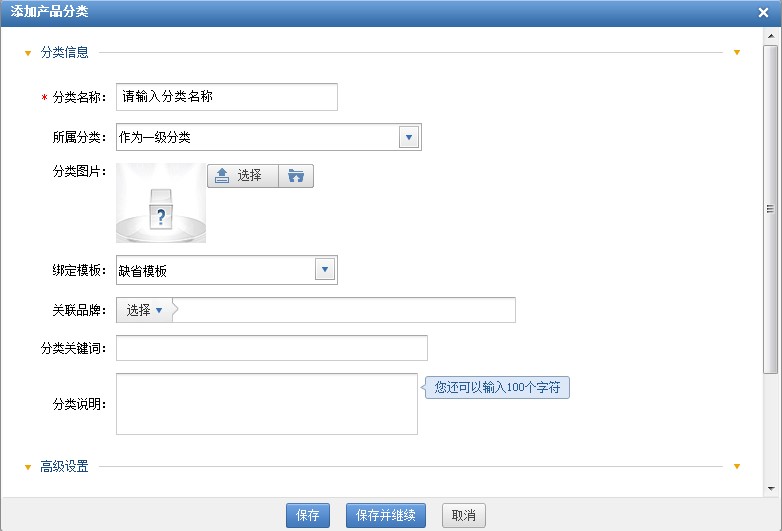This screenshot has height=531, width=782.
Task: Click the category image placeholder thumbnail
Action: 161,203
